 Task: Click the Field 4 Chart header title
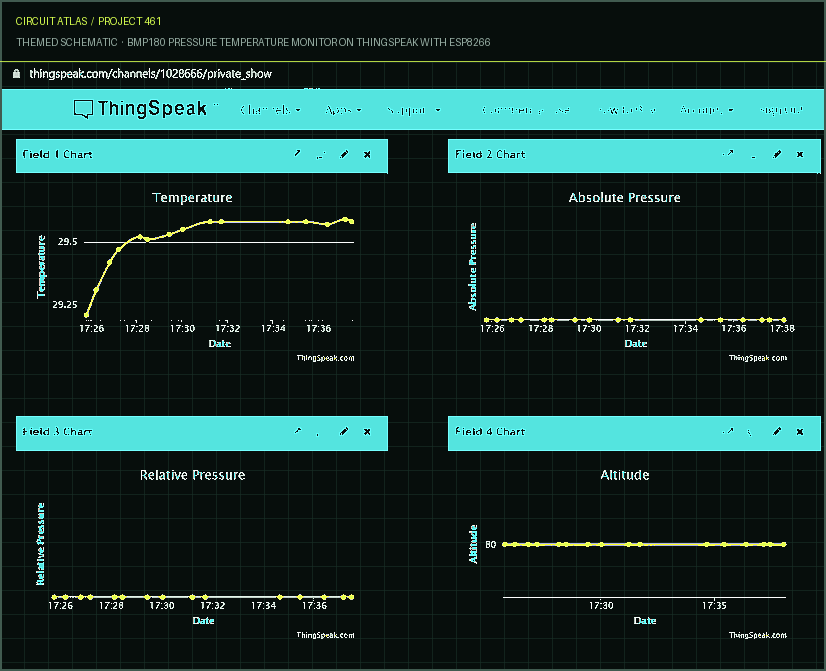[x=490, y=431]
